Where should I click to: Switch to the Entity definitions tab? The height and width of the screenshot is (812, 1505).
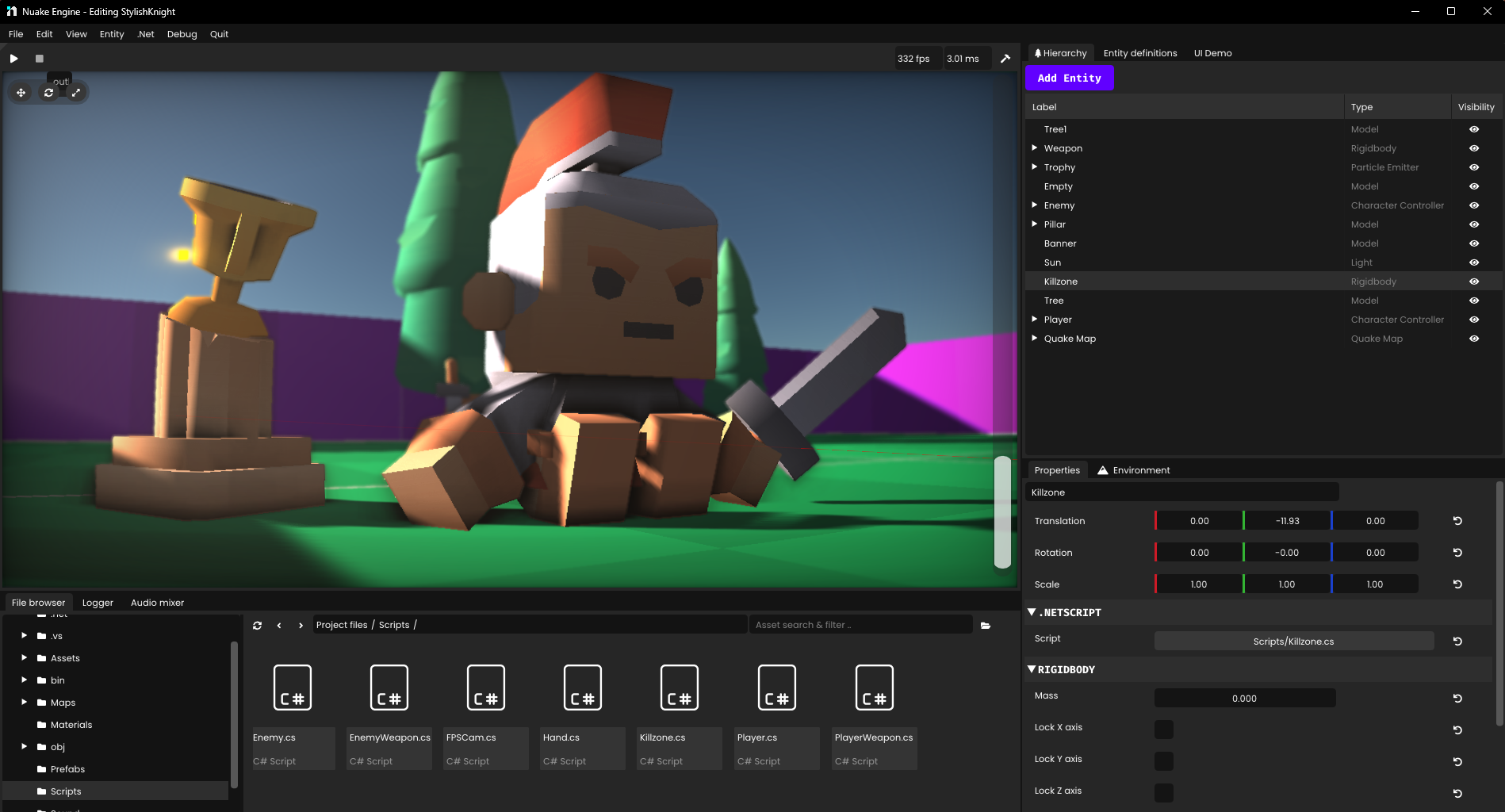[1140, 53]
